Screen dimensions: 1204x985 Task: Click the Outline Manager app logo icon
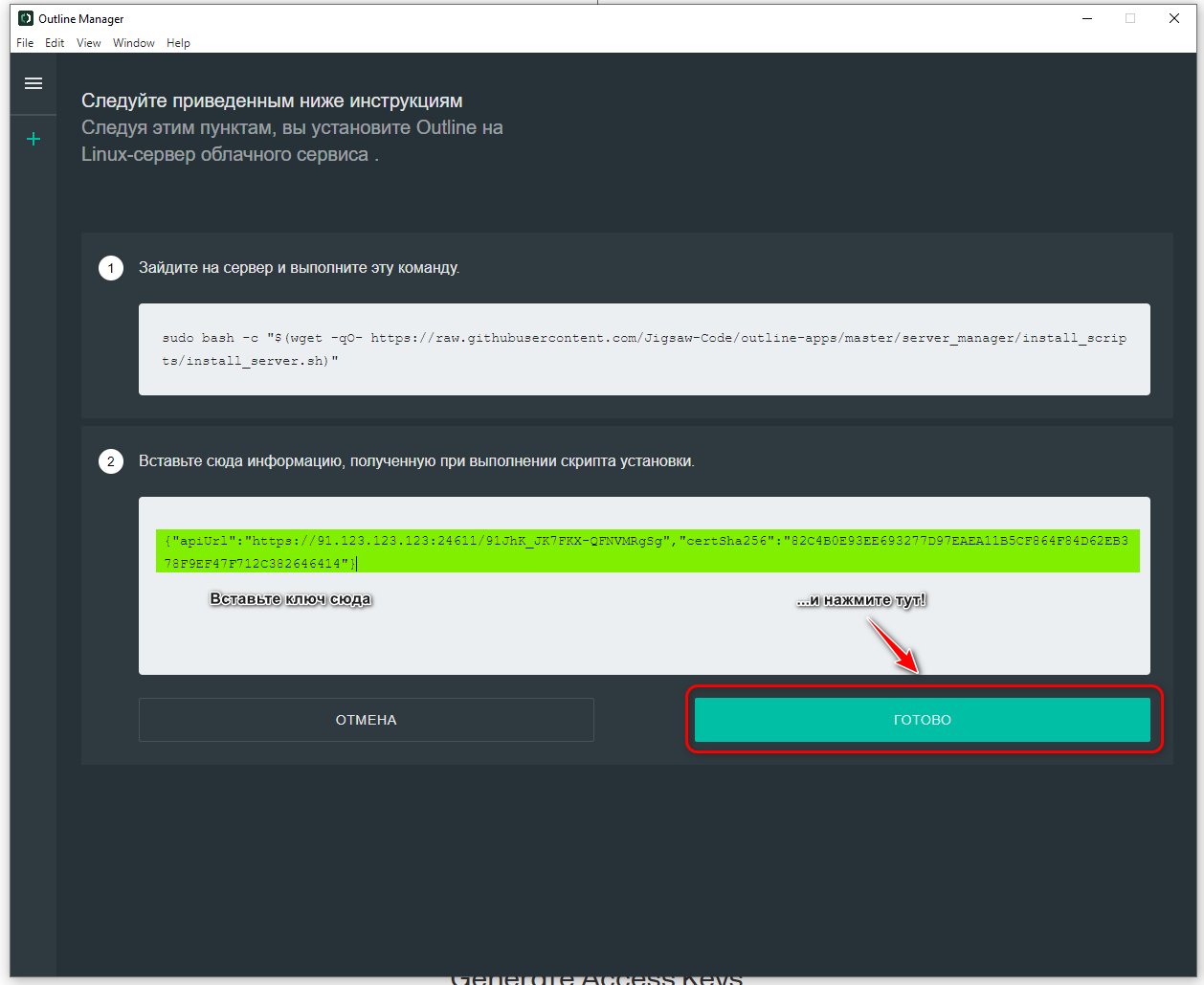tap(26, 18)
